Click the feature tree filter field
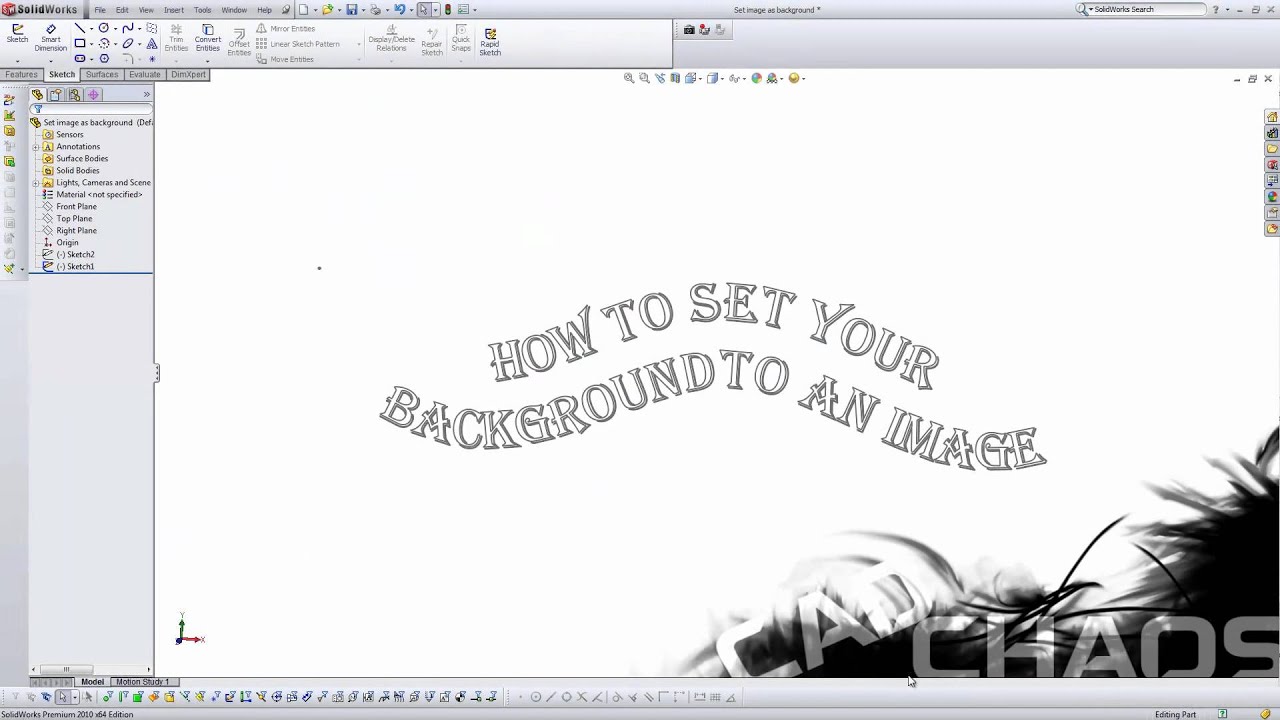The image size is (1280, 720). click(91, 109)
